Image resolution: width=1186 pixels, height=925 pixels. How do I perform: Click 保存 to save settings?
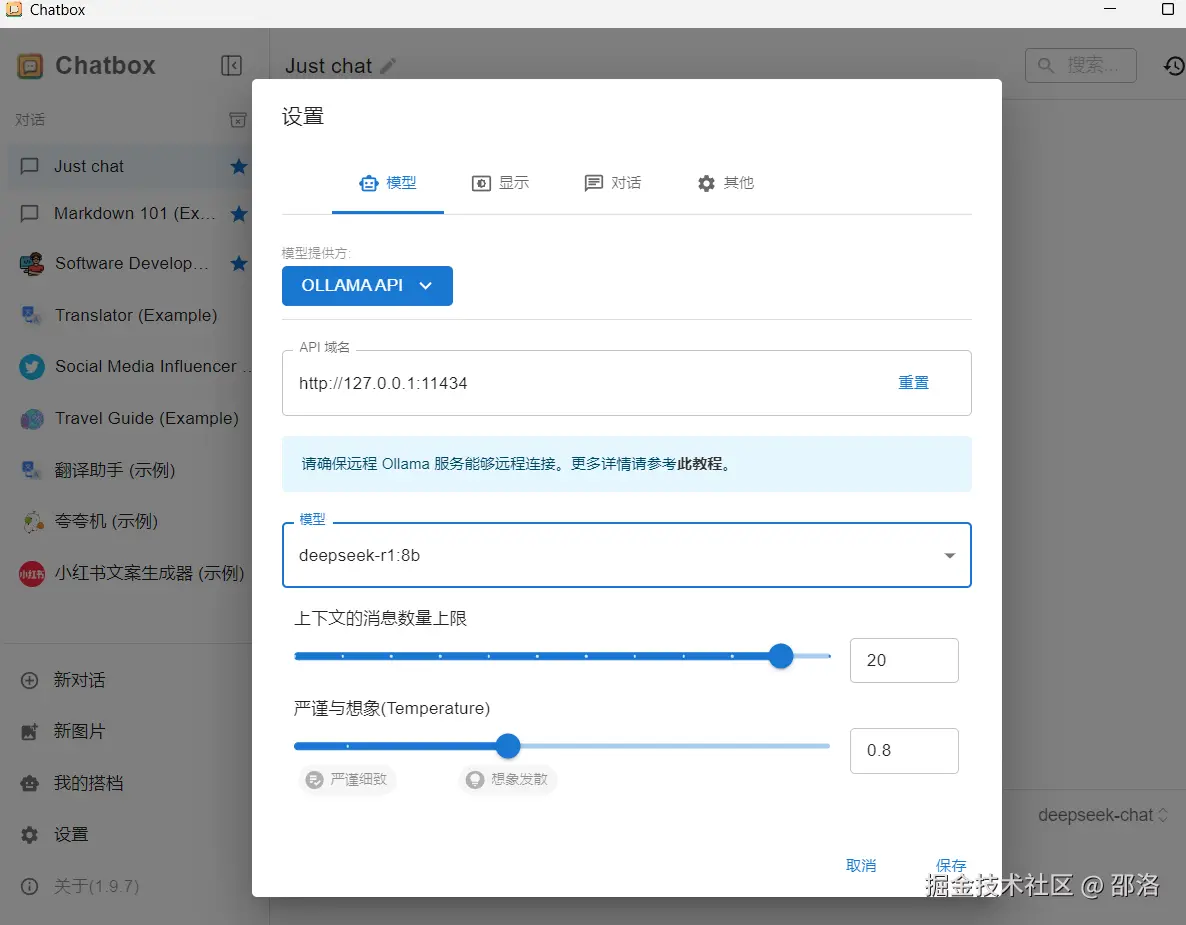(951, 865)
